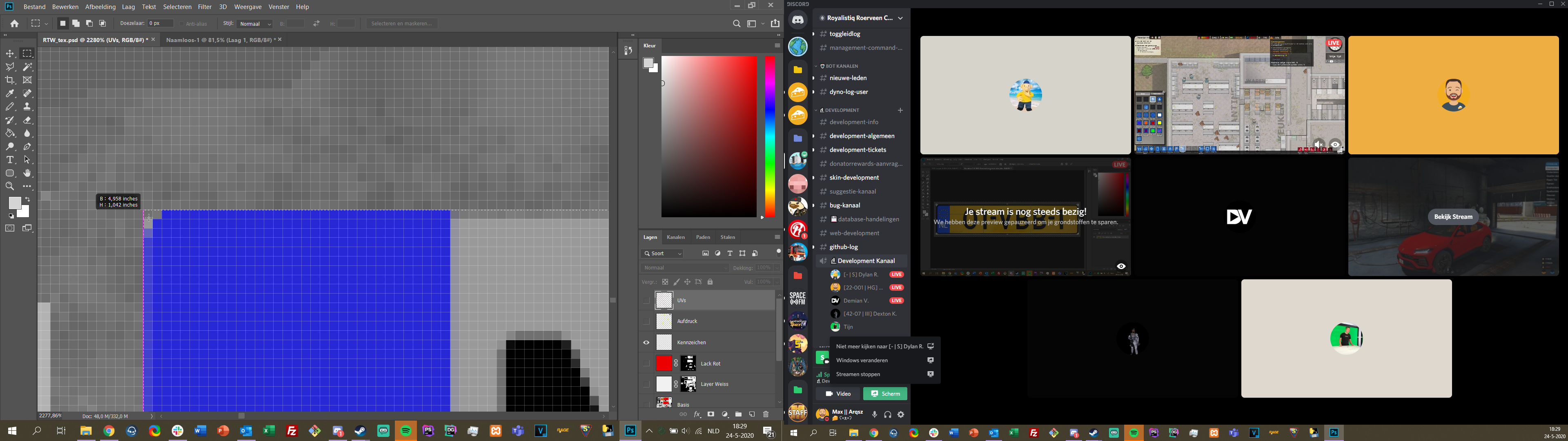This screenshot has height=441, width=1568.
Task: Select the Hand tool
Action: point(27,174)
